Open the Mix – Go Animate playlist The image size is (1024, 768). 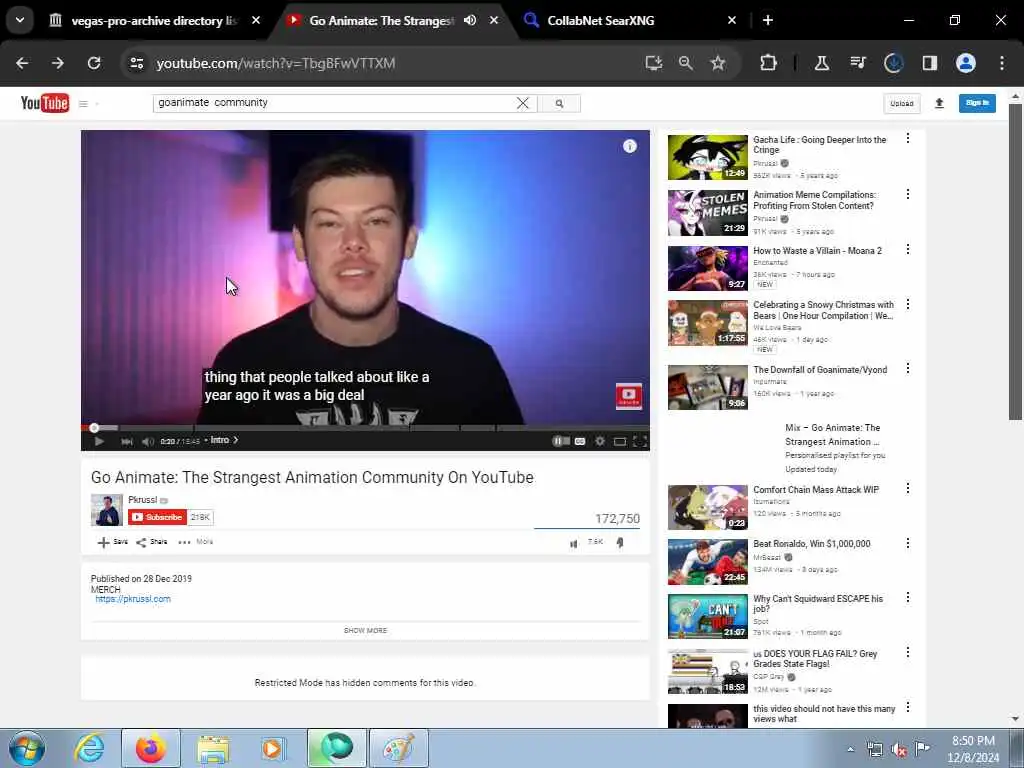[x=833, y=434]
